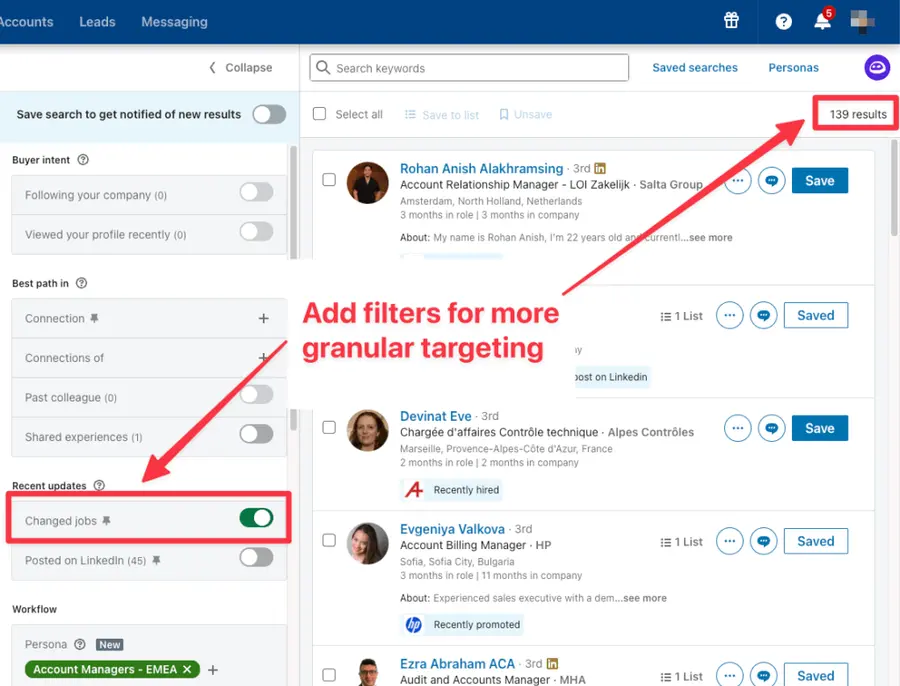Switch to the Leads tab
Viewport: 900px width, 686px height.
point(97,21)
